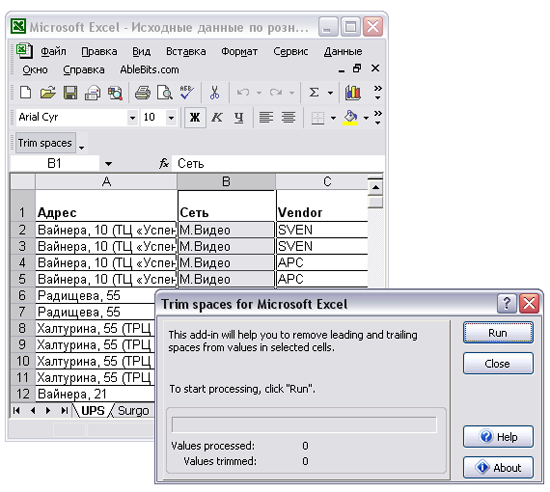Save the workbook using the floppy disk icon
550x492 pixels.
click(x=70, y=93)
